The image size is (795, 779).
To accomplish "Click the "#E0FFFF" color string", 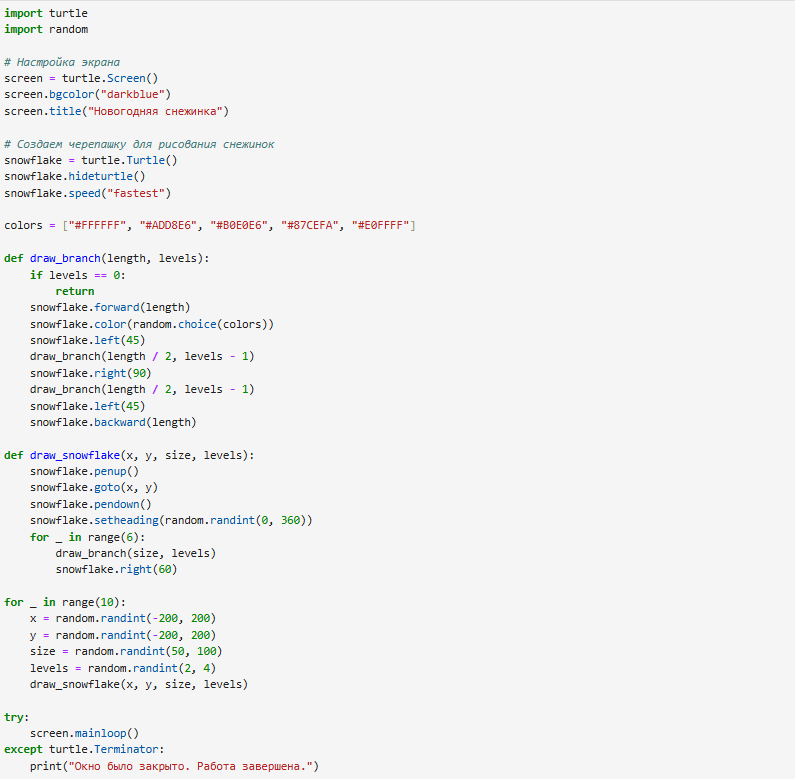I will pyautogui.click(x=381, y=226).
